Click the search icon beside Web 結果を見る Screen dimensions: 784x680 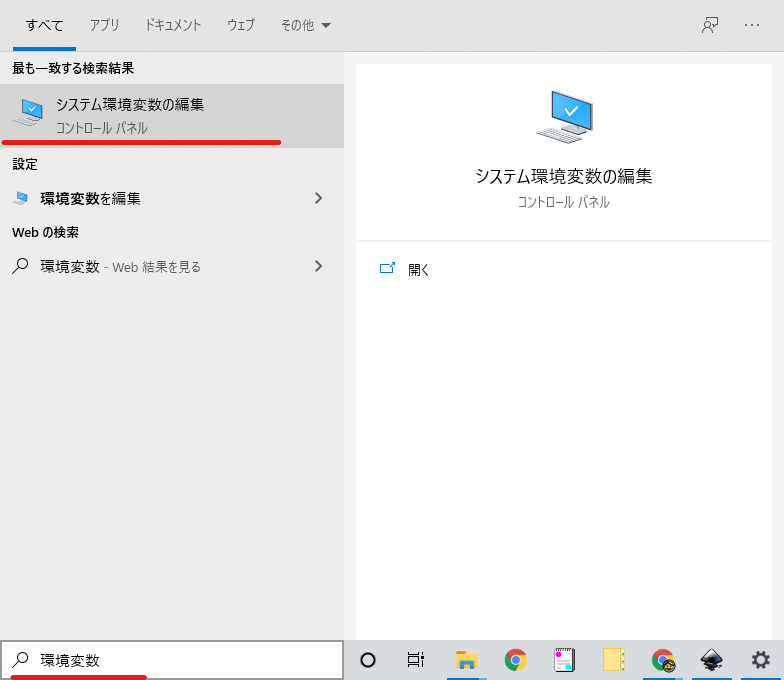tap(20, 266)
